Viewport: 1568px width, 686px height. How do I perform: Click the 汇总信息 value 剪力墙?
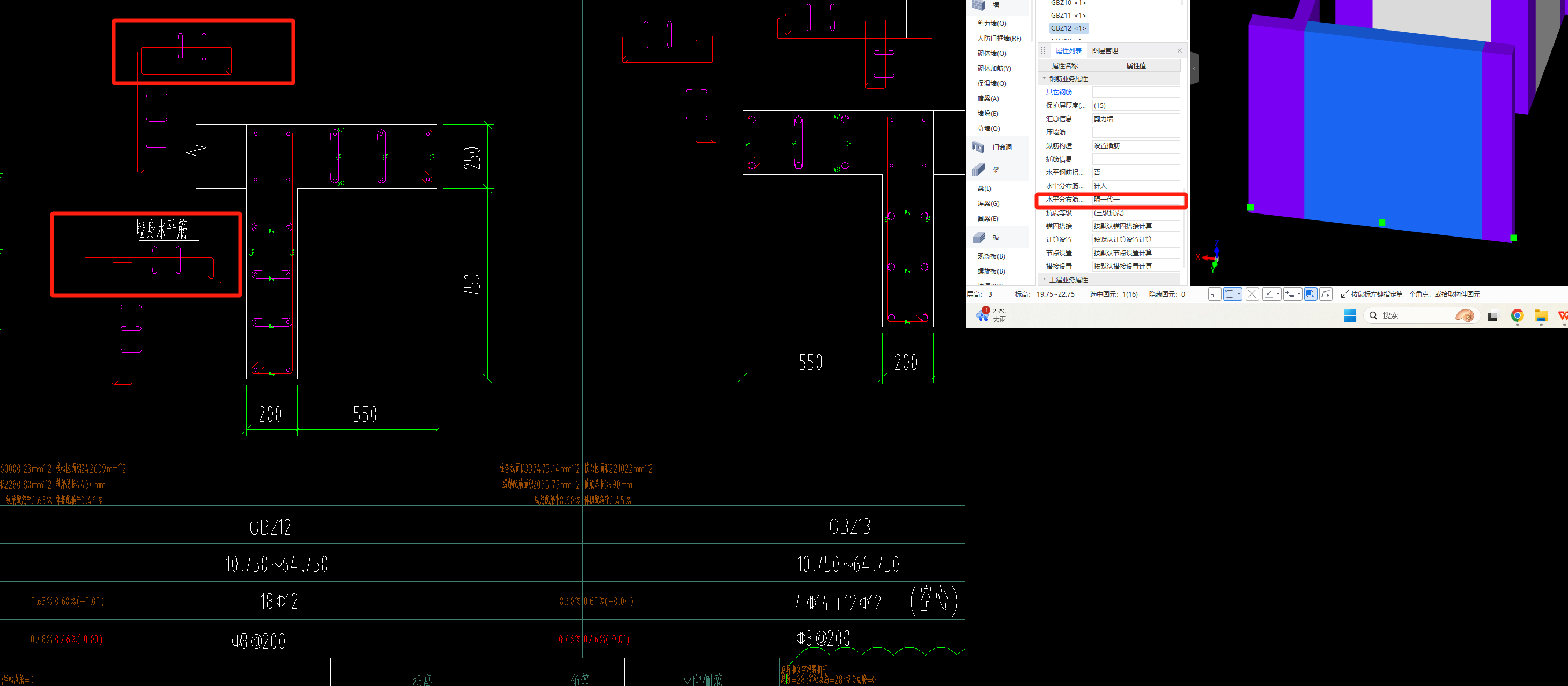click(x=1136, y=119)
